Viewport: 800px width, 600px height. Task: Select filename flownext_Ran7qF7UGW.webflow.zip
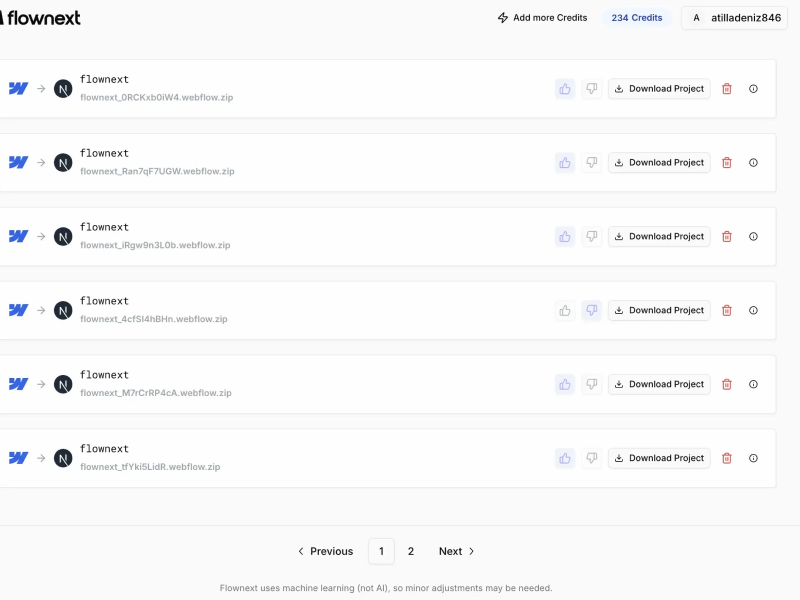click(x=157, y=171)
